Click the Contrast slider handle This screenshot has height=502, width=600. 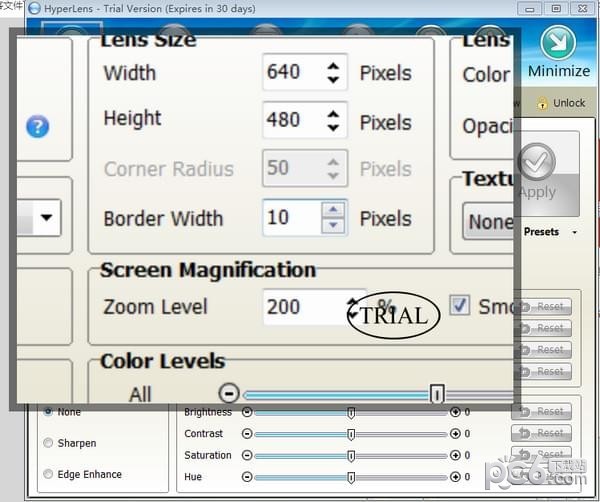(351, 434)
